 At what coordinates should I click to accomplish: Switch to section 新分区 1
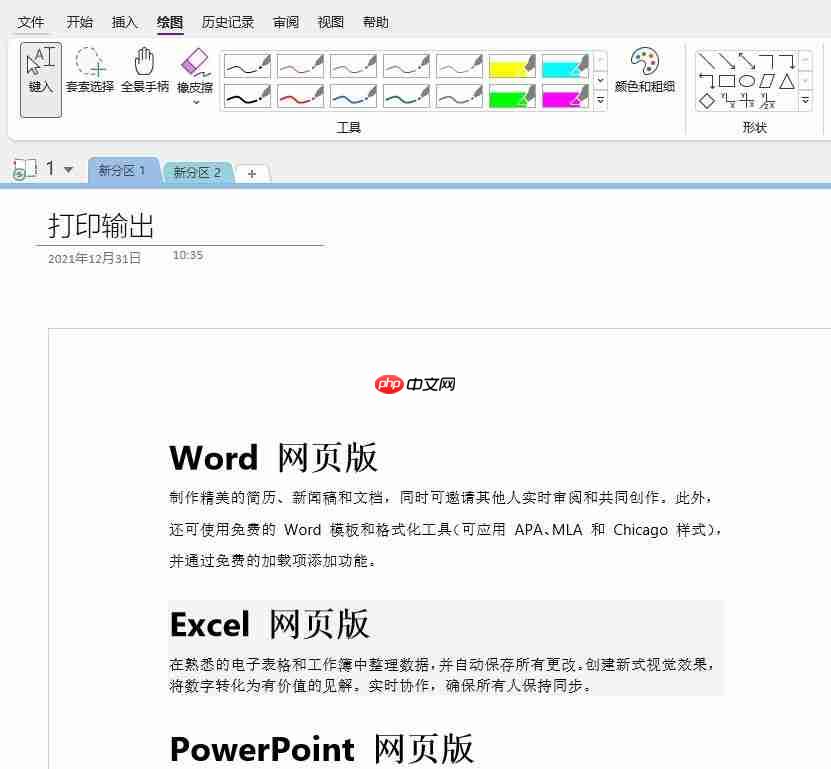pos(122,171)
